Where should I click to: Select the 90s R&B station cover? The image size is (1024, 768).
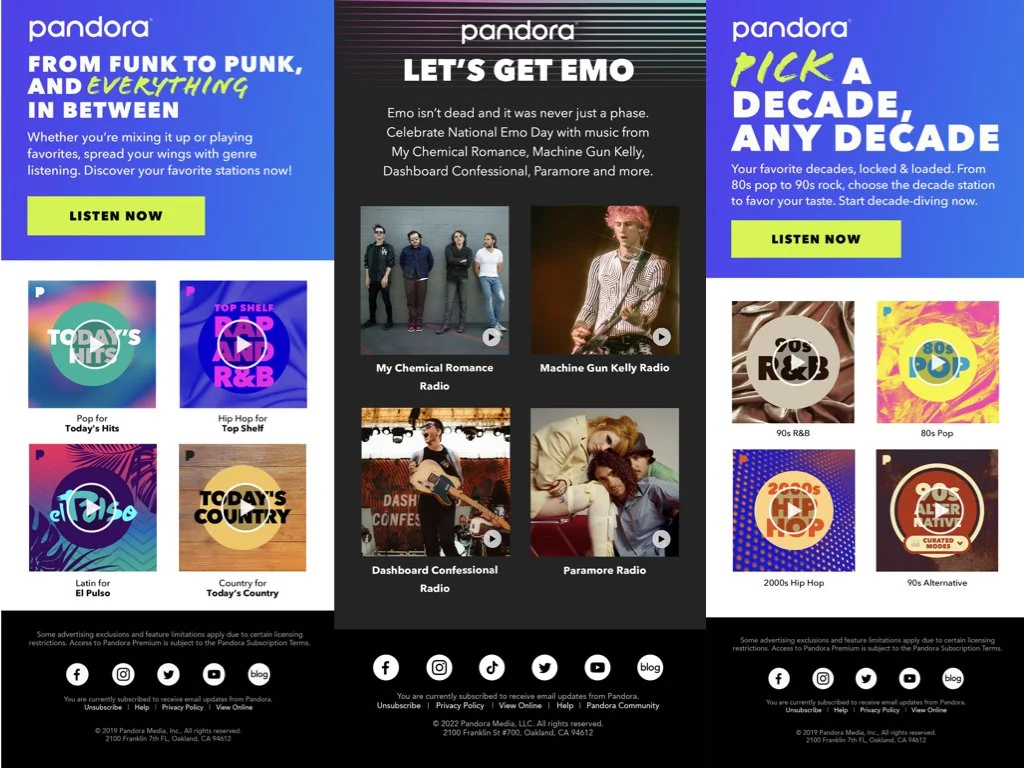pyautogui.click(x=793, y=362)
